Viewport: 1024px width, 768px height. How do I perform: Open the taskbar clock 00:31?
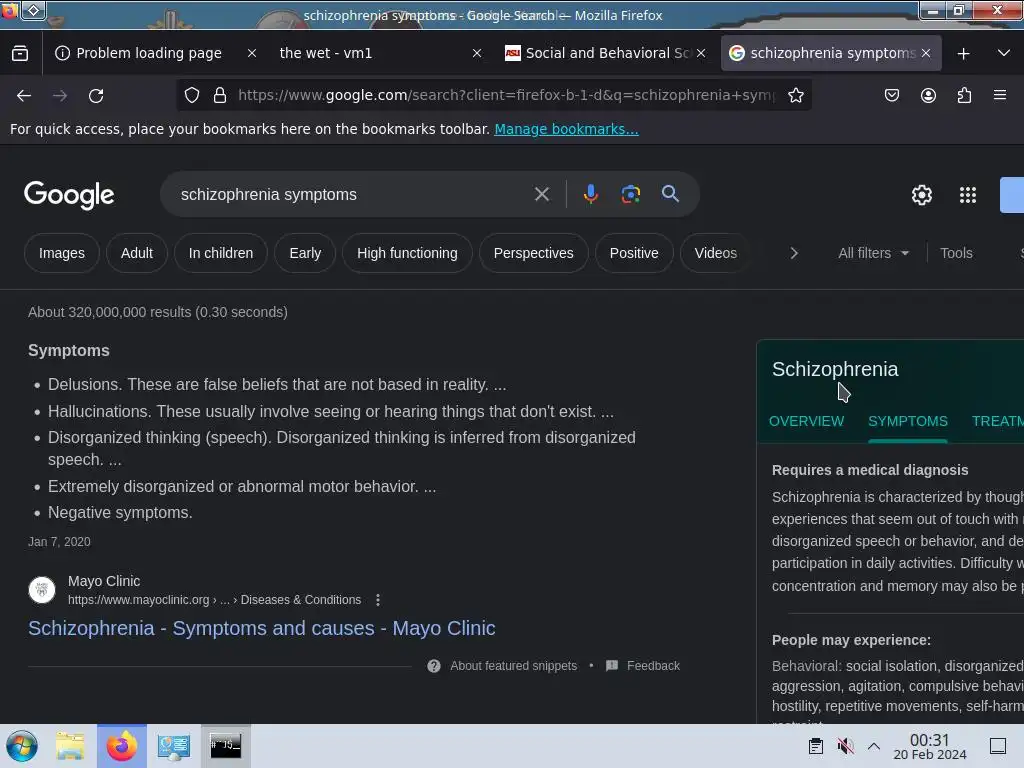pos(929,746)
